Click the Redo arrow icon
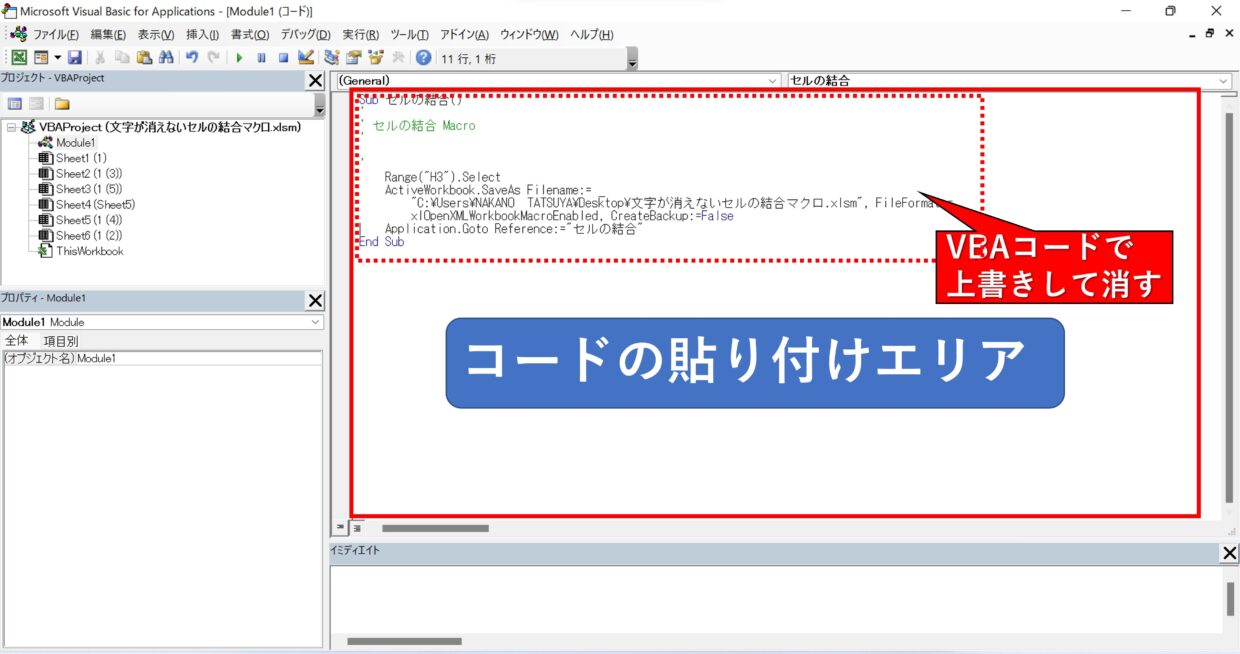Viewport: 1240px width, 654px height. (213, 58)
